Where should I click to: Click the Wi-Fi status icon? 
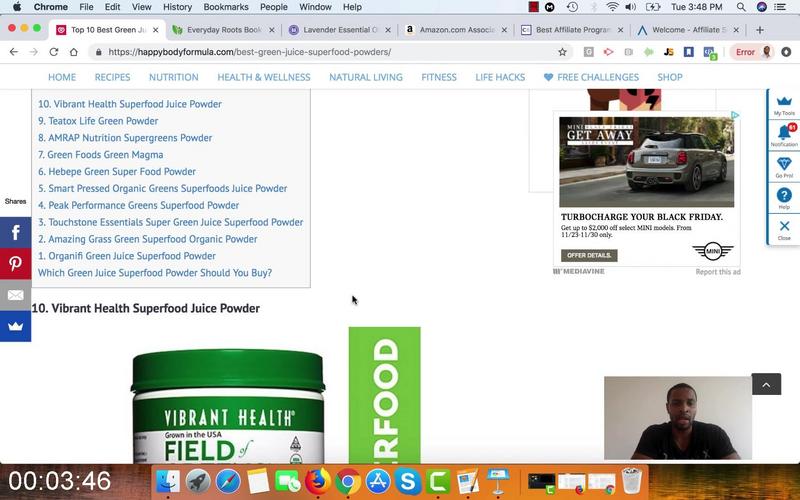[x=612, y=7]
